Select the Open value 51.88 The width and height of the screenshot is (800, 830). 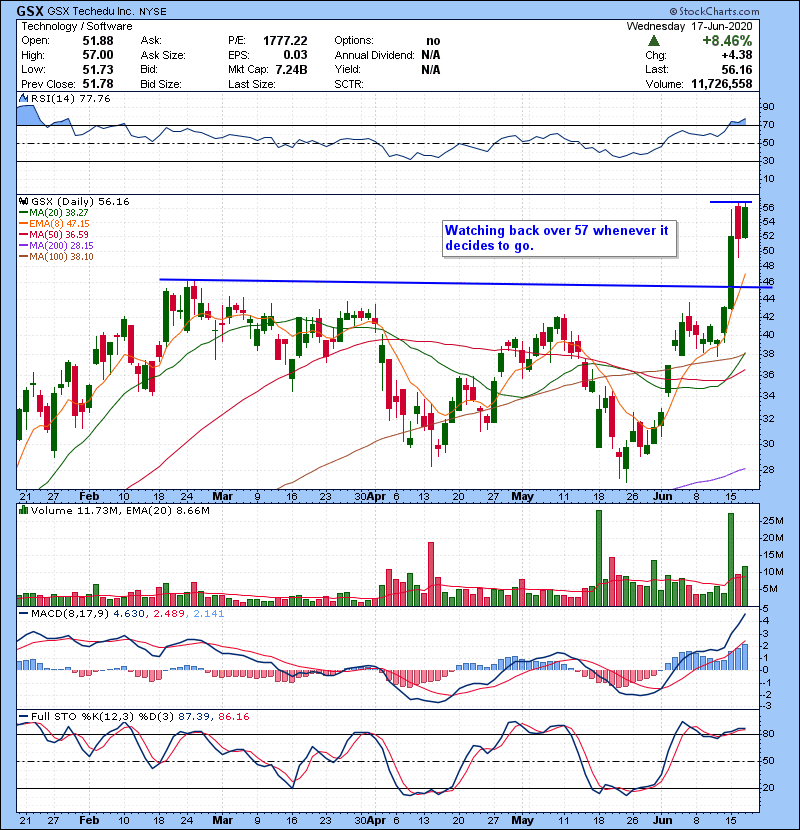tap(98, 41)
